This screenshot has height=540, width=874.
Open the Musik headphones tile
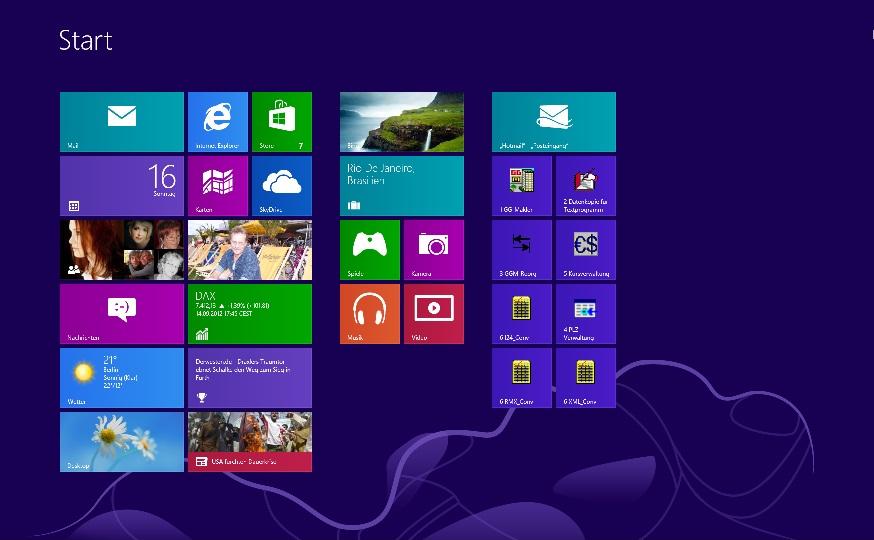(370, 314)
